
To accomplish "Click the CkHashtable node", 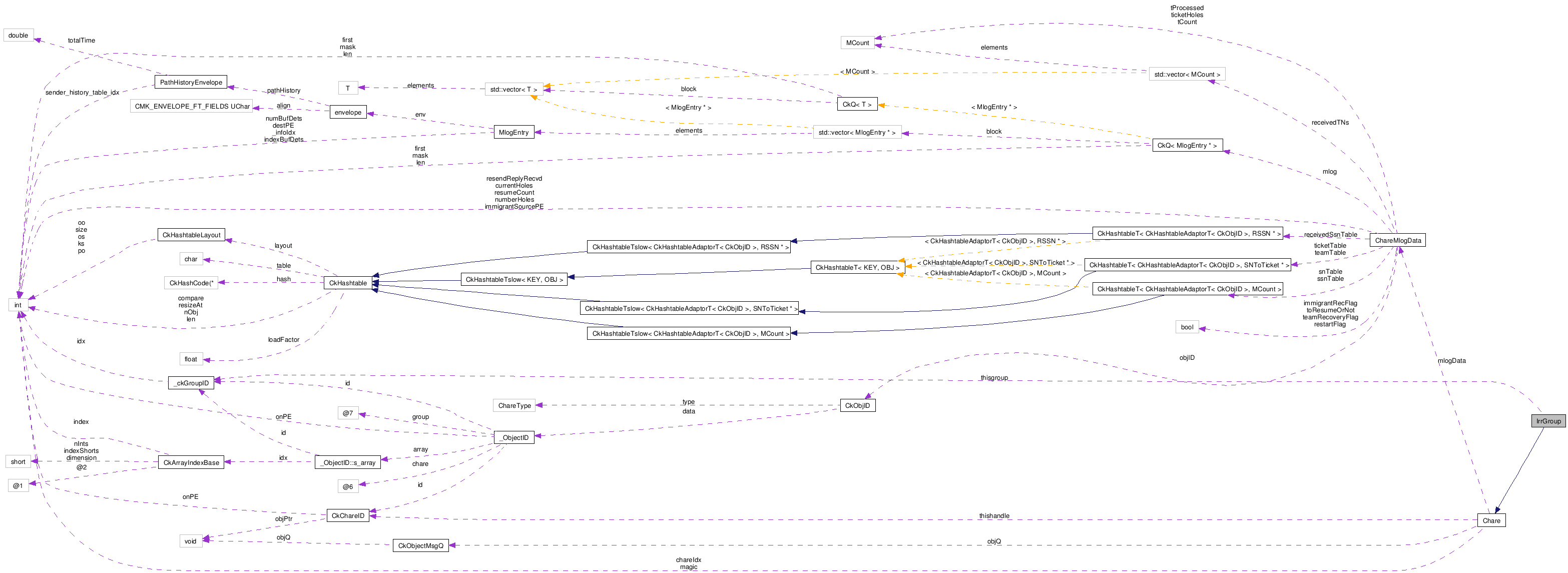I will click(x=347, y=283).
